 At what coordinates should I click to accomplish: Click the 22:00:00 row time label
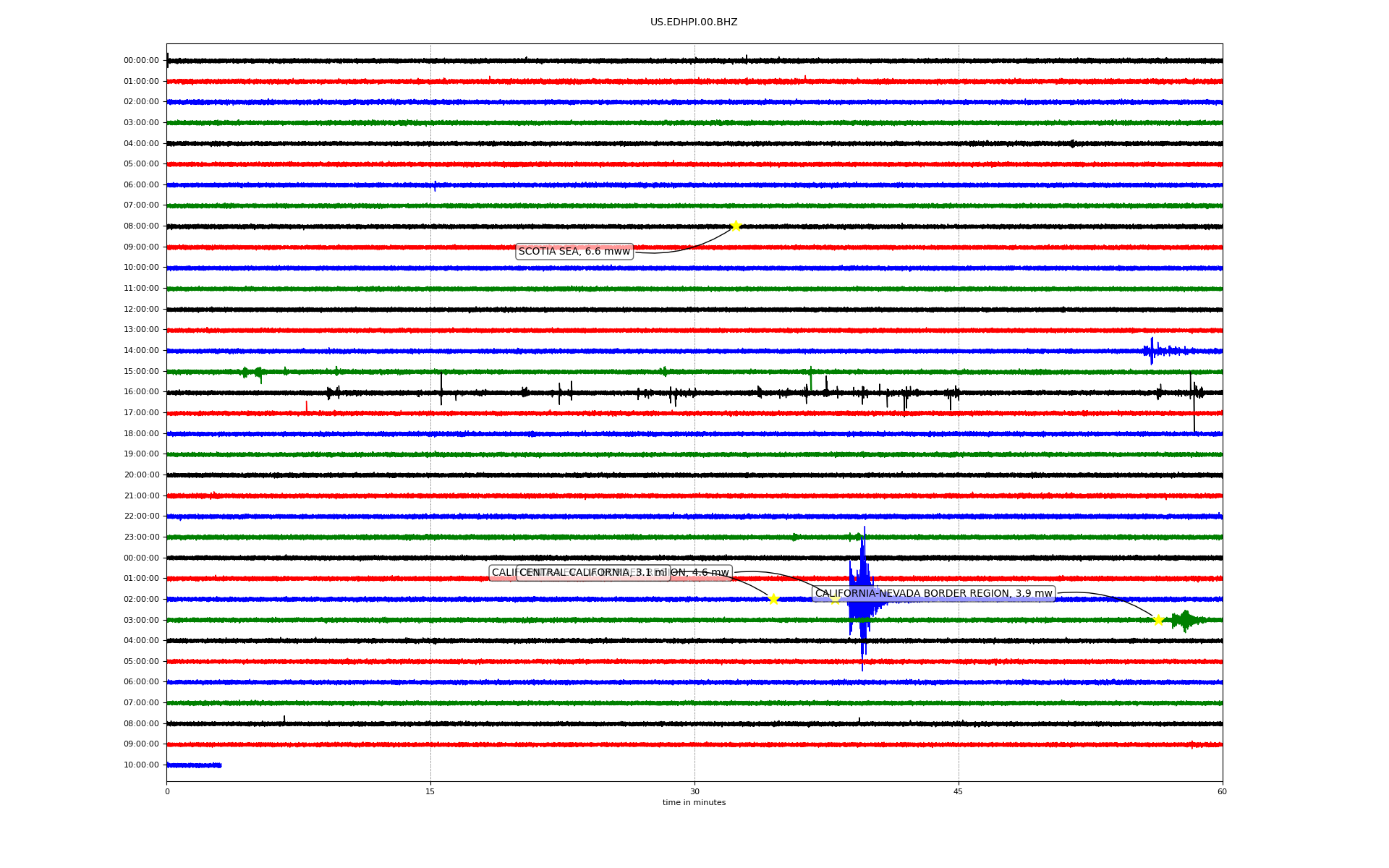[141, 516]
